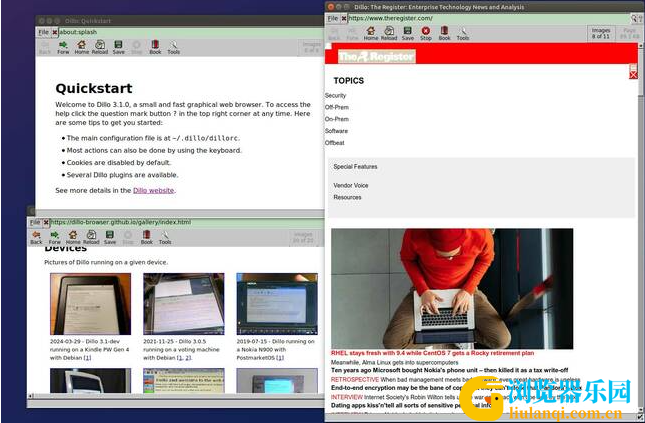This screenshot has height=423, width=645.
Task: Click Home icon in Quickstart window
Action: [x=81, y=45]
